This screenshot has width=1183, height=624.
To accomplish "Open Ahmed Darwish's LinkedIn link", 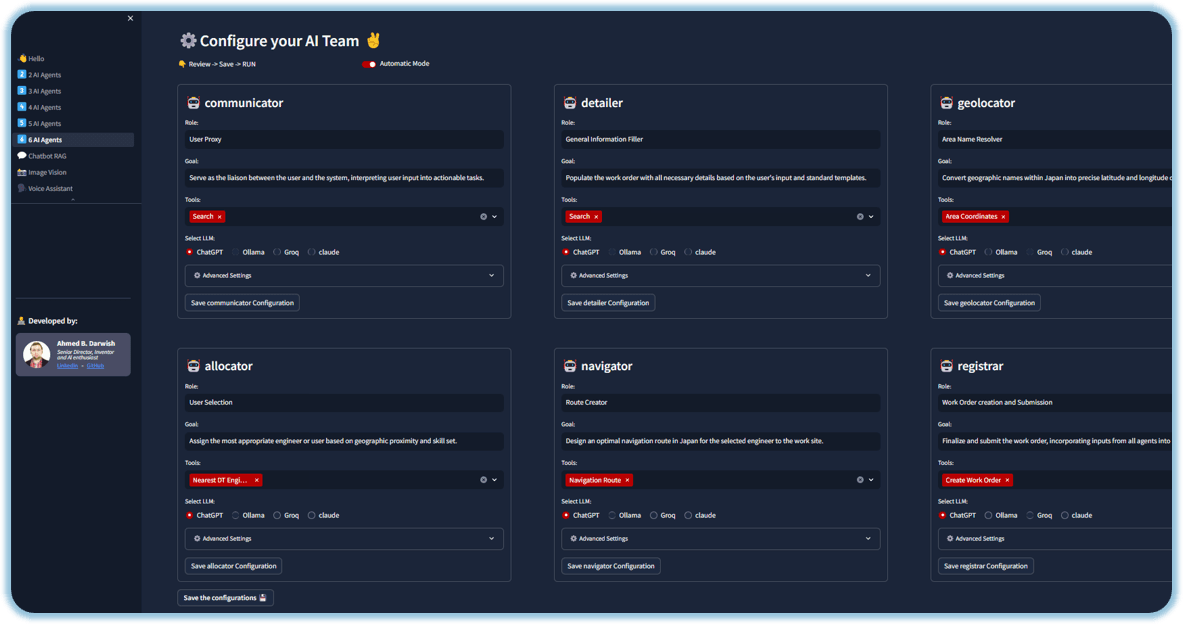I will pyautogui.click(x=67, y=366).
